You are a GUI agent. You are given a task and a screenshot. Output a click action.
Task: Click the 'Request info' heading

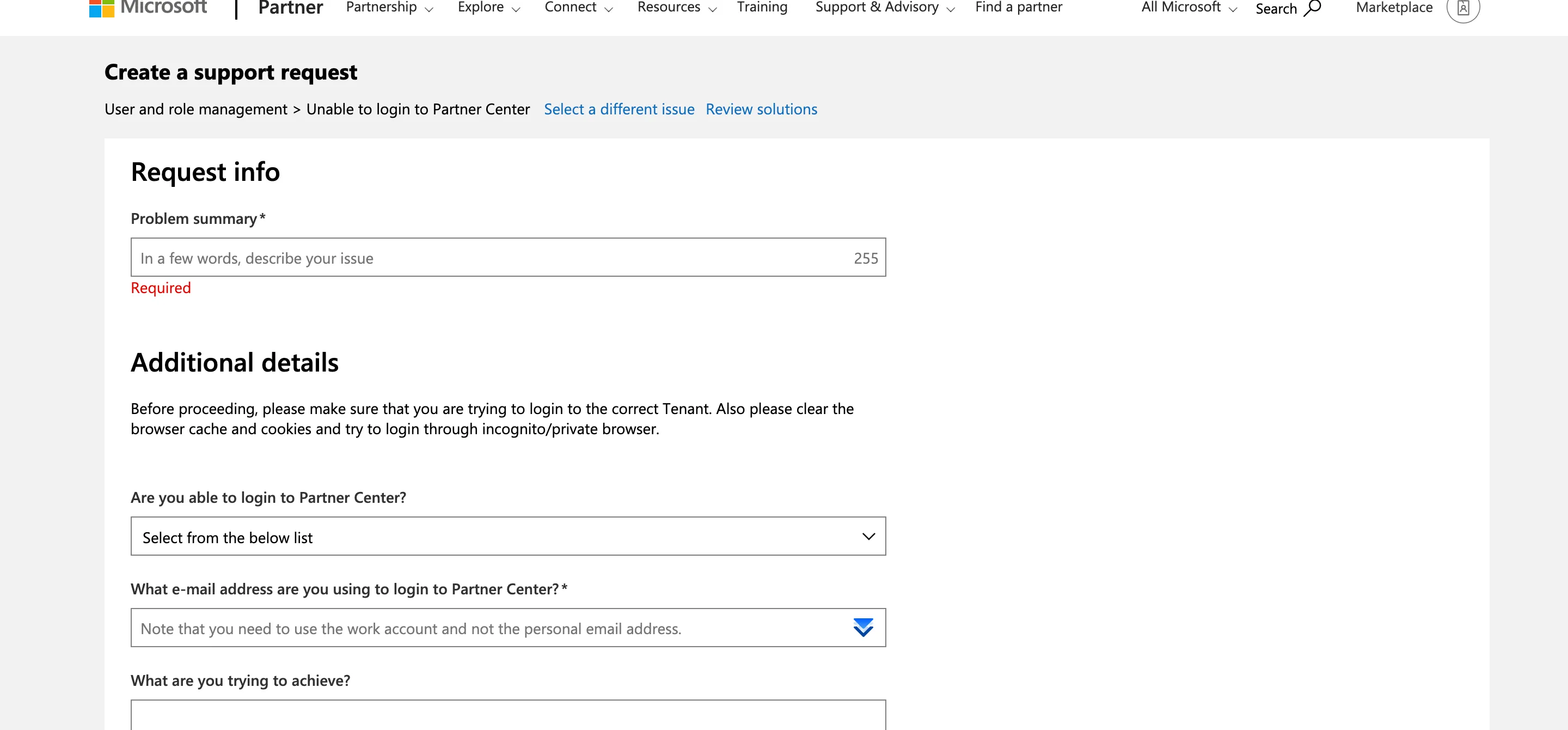pyautogui.click(x=205, y=172)
